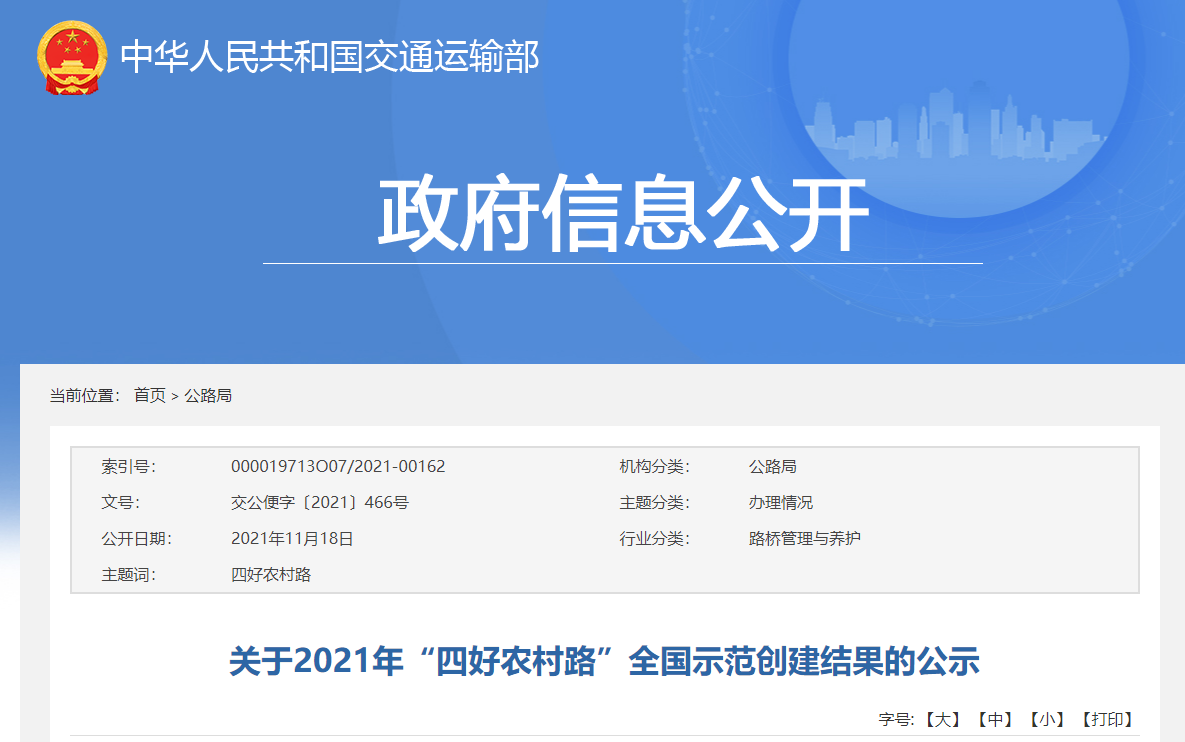Screen dimensions: 1185x742
Task: Click the 办理情况 topic classification value
Action: pos(780,502)
